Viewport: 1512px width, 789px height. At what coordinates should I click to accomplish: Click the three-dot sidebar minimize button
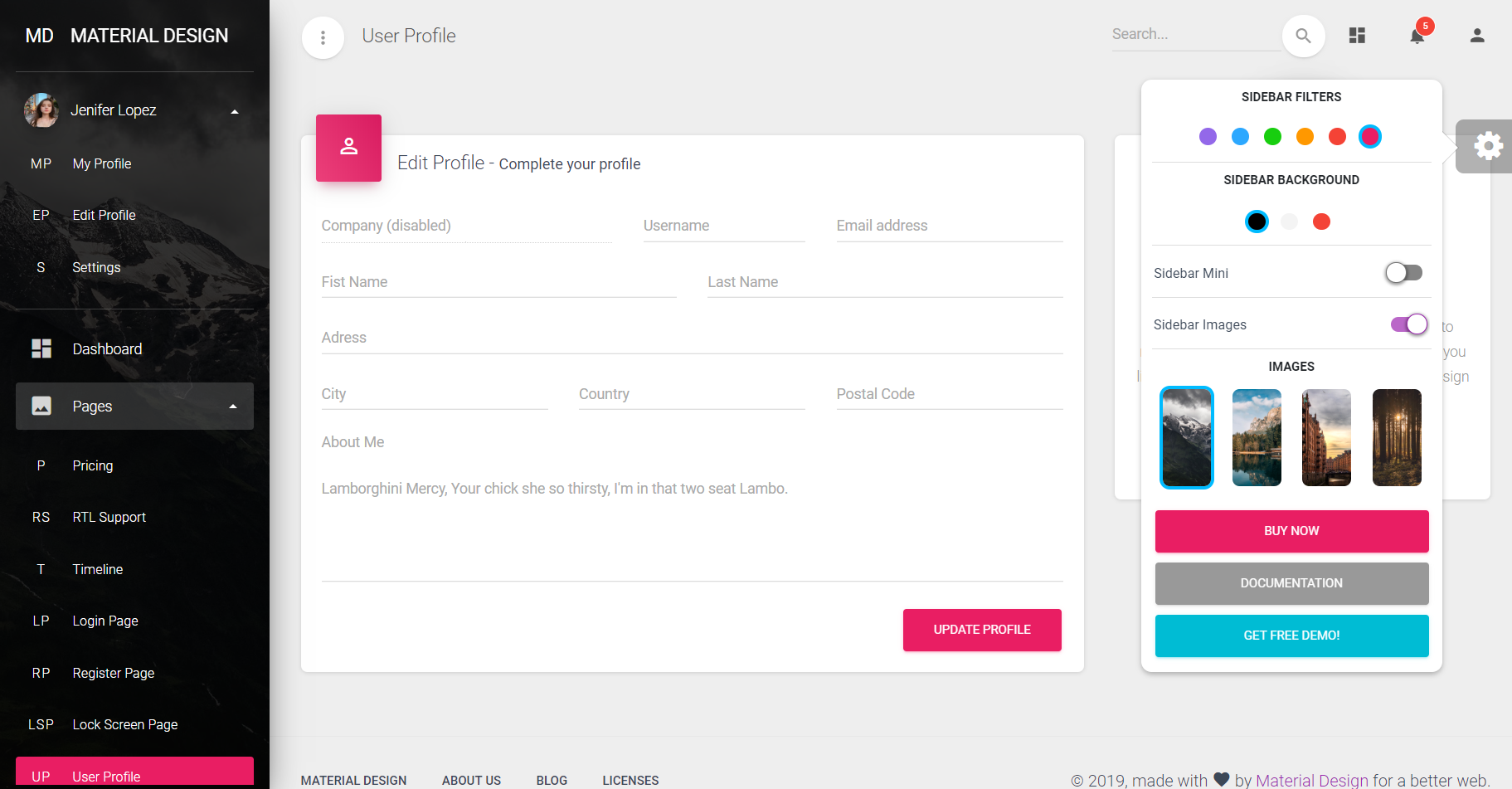[x=323, y=37]
